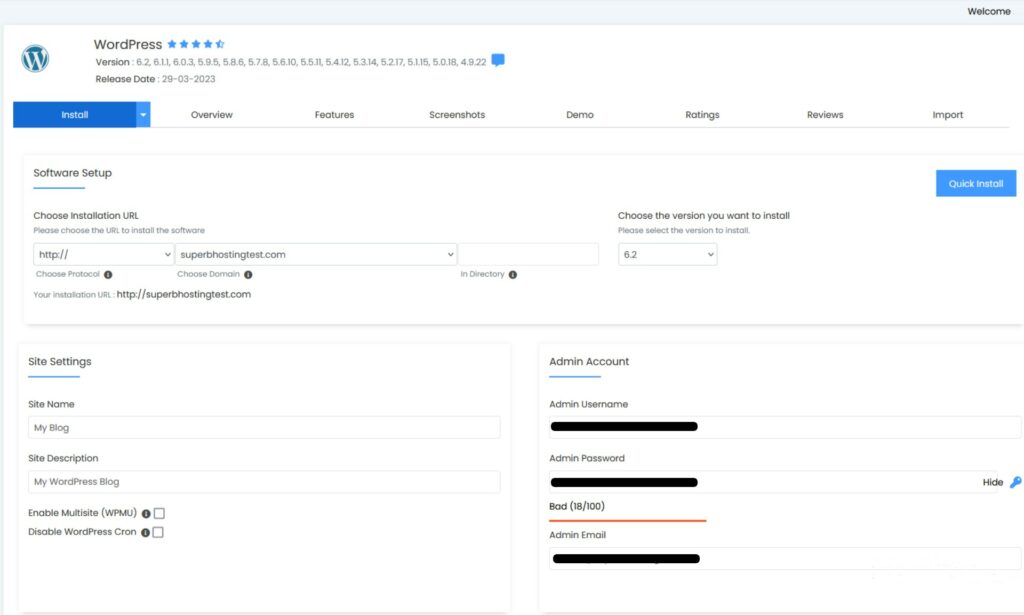This screenshot has width=1024, height=615.
Task: Select the Install tab
Action: [x=74, y=115]
